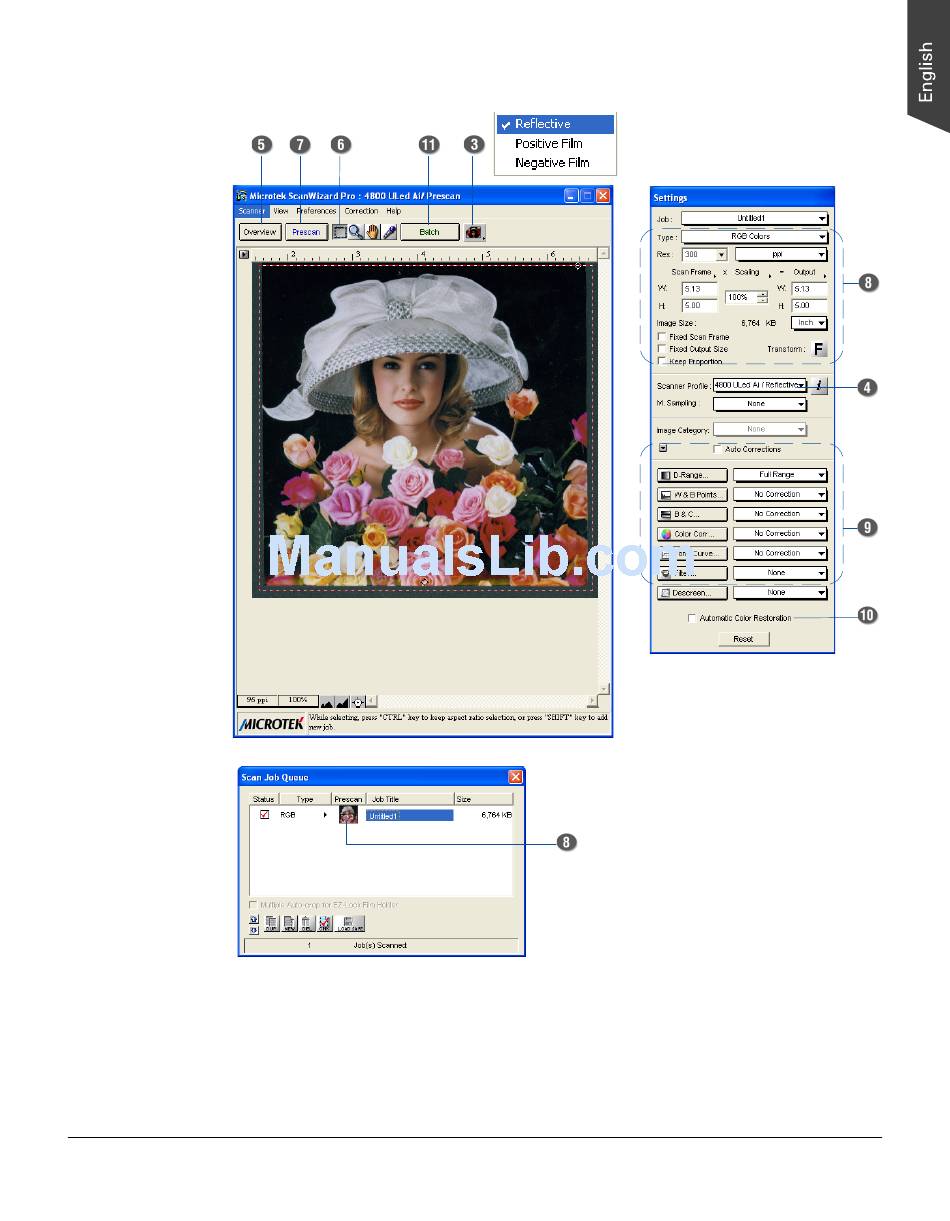950x1221 pixels.
Task: Click the Prescan button
Action: click(306, 232)
